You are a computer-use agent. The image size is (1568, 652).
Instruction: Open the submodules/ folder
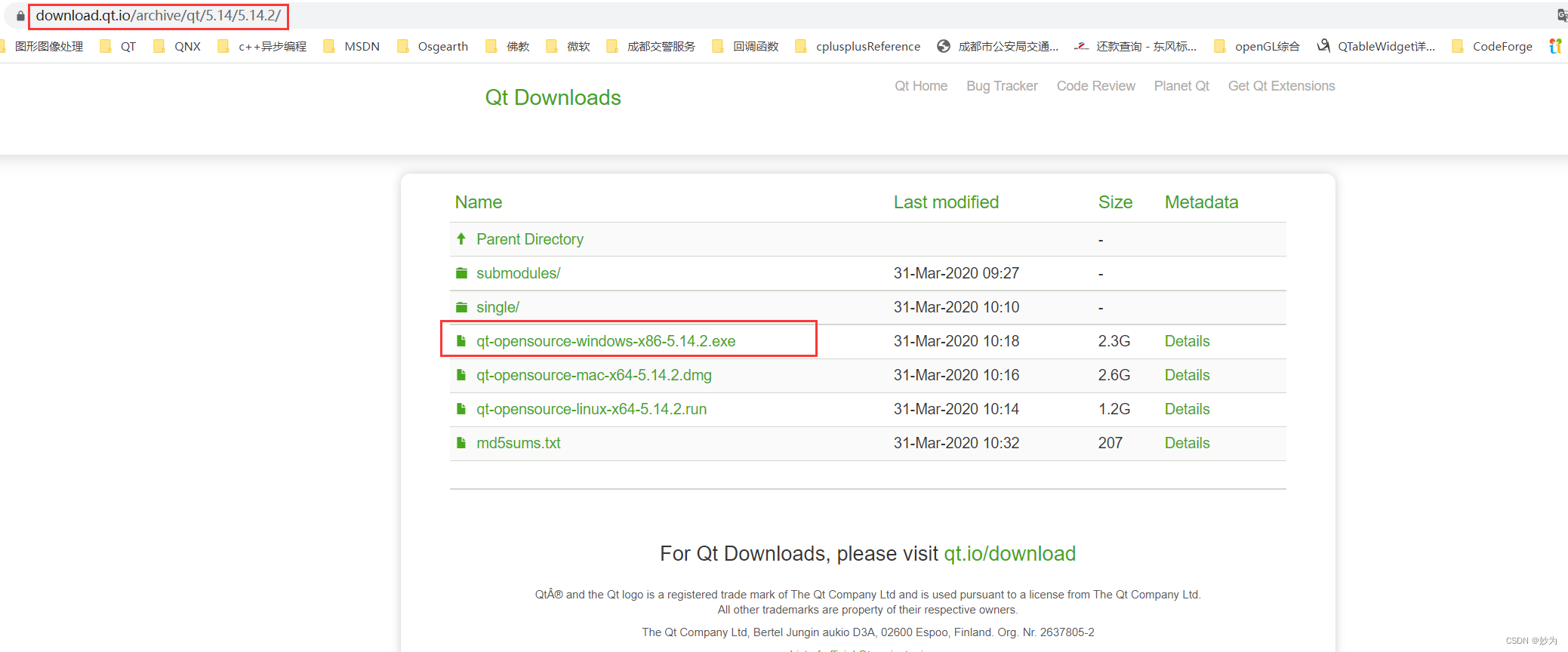(x=518, y=273)
